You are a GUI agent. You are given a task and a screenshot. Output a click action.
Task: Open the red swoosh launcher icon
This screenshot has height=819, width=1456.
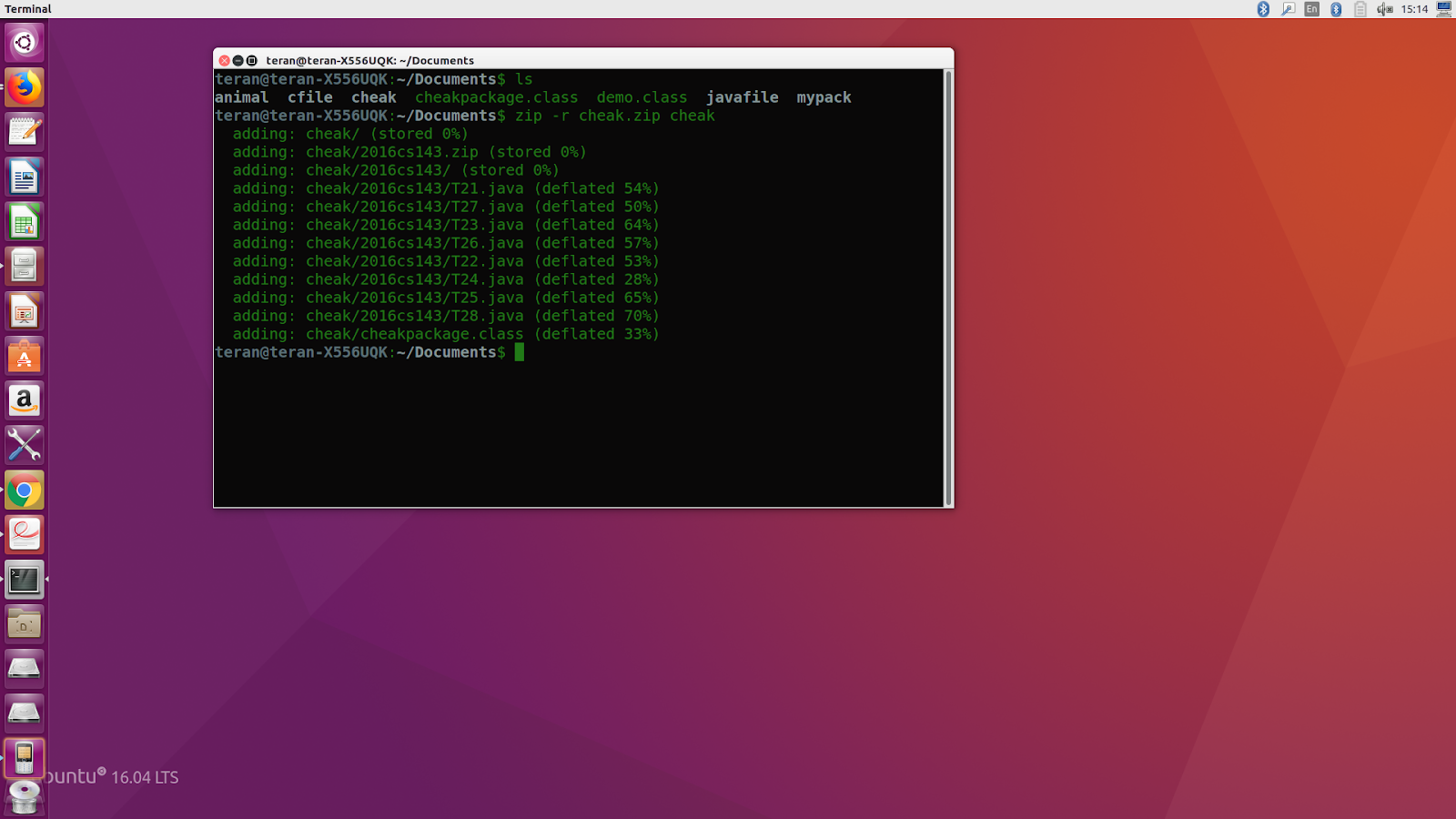(x=25, y=534)
